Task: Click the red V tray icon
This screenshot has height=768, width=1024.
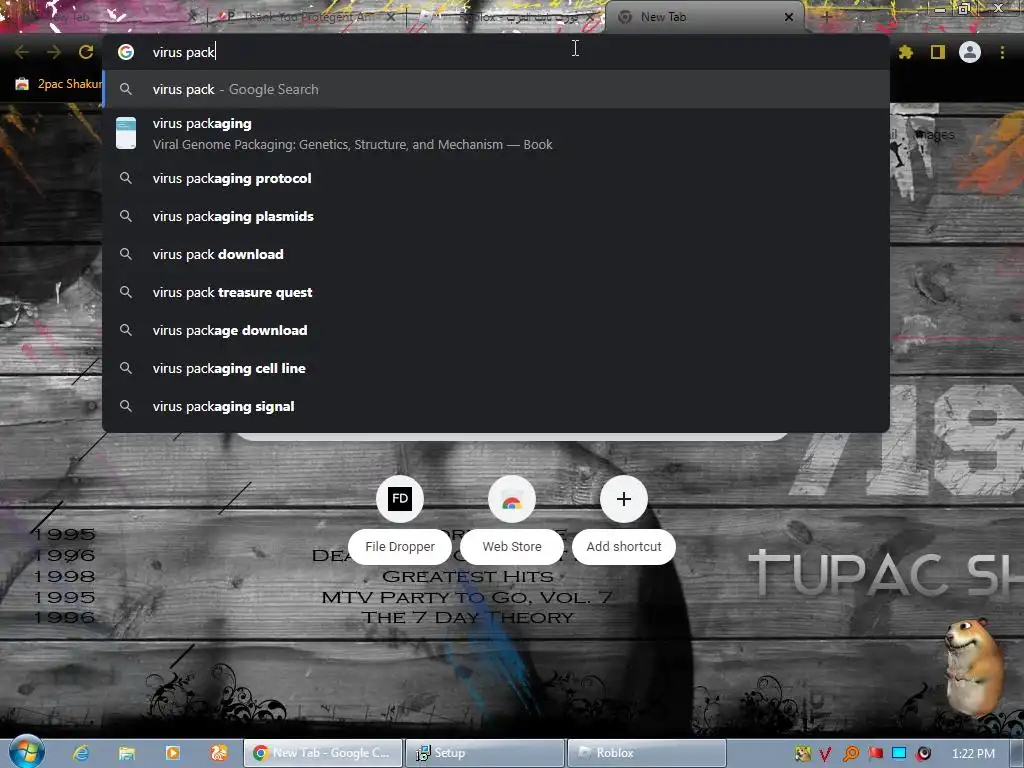Action: coord(826,754)
